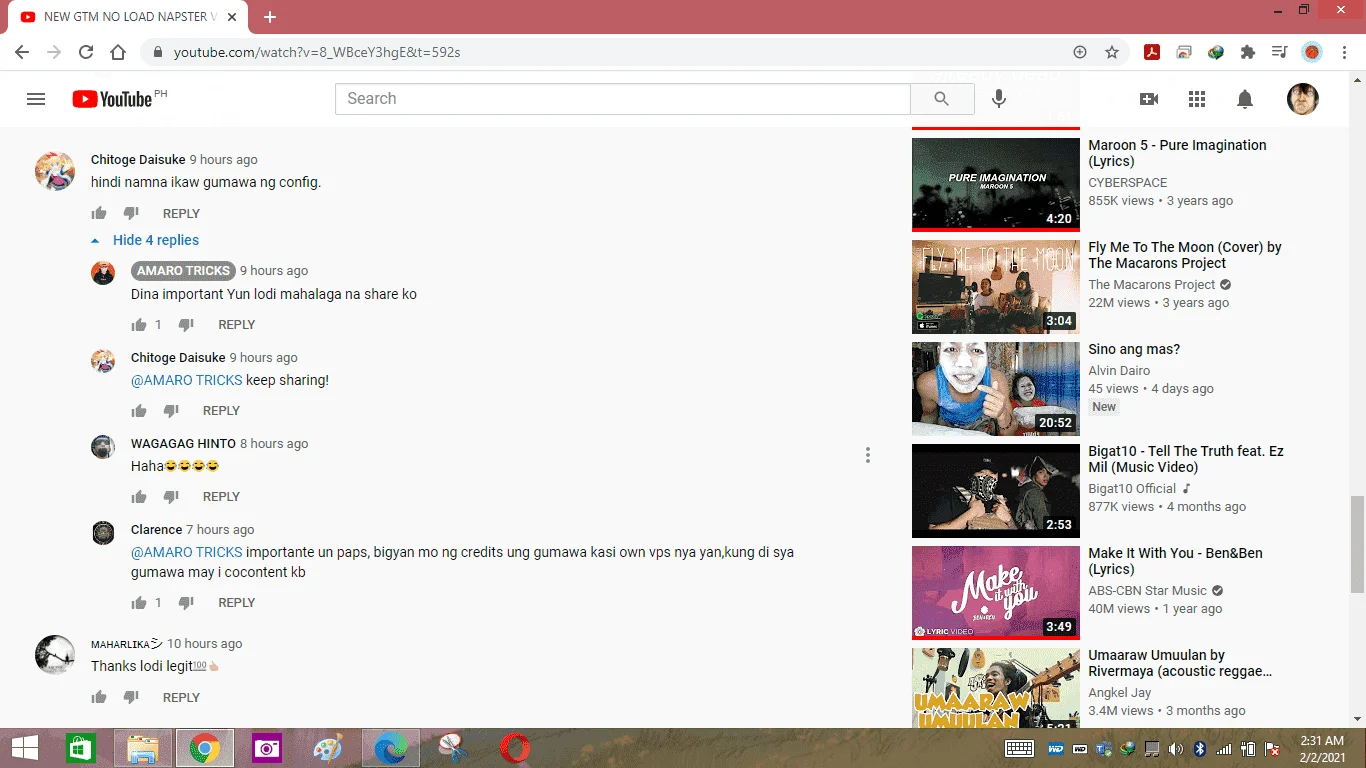
Task: Open the Chrome extensions puzzle icon
Action: point(1248,52)
